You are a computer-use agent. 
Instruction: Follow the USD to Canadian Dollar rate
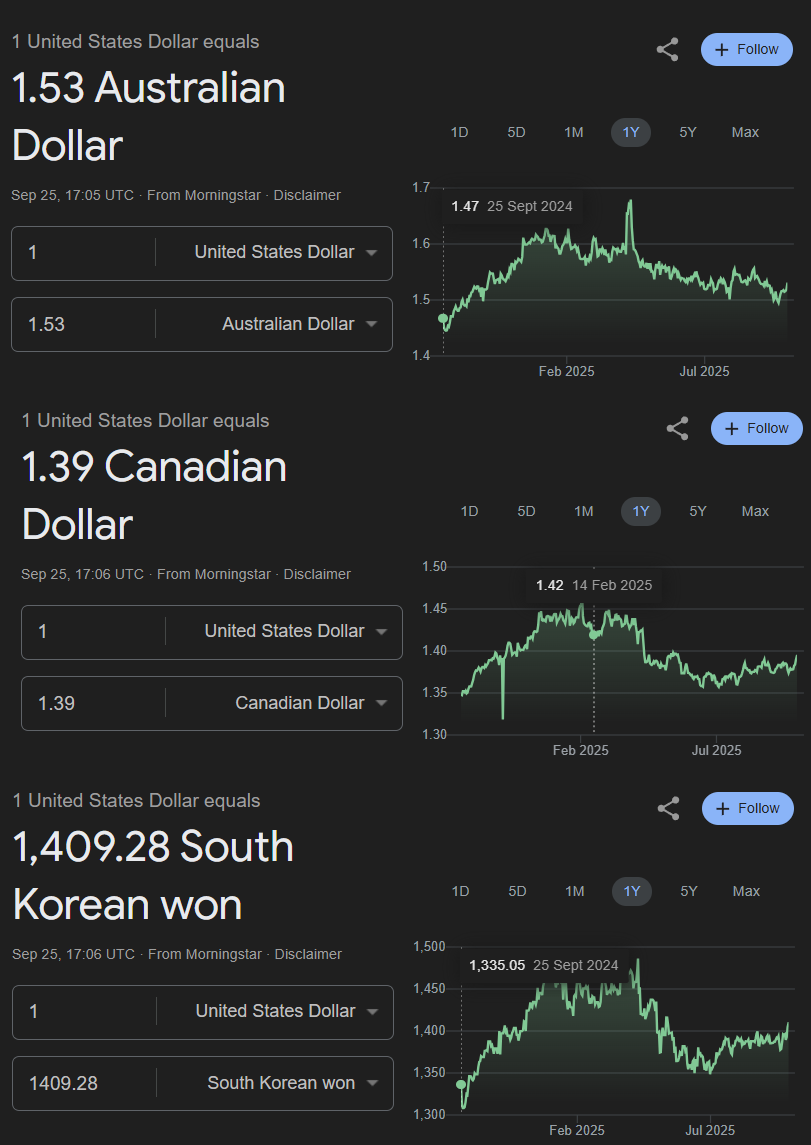(757, 429)
